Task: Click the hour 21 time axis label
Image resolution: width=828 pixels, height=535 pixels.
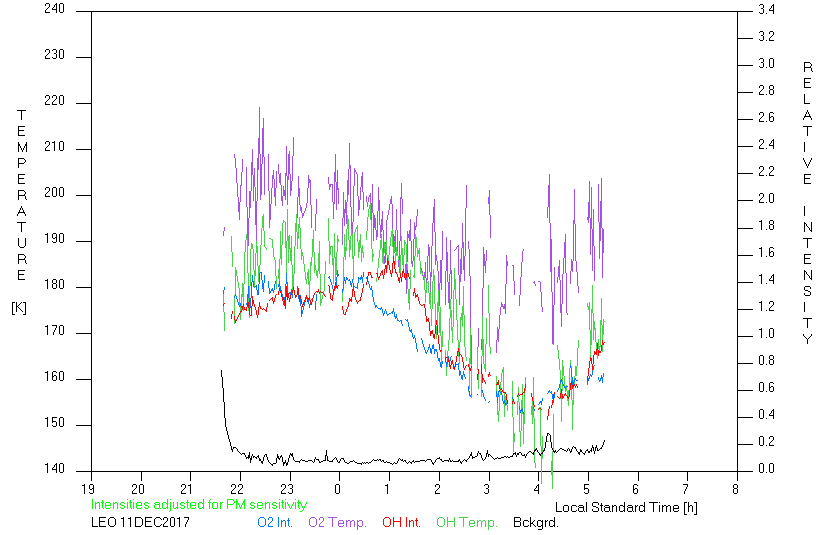Action: pyautogui.click(x=187, y=489)
